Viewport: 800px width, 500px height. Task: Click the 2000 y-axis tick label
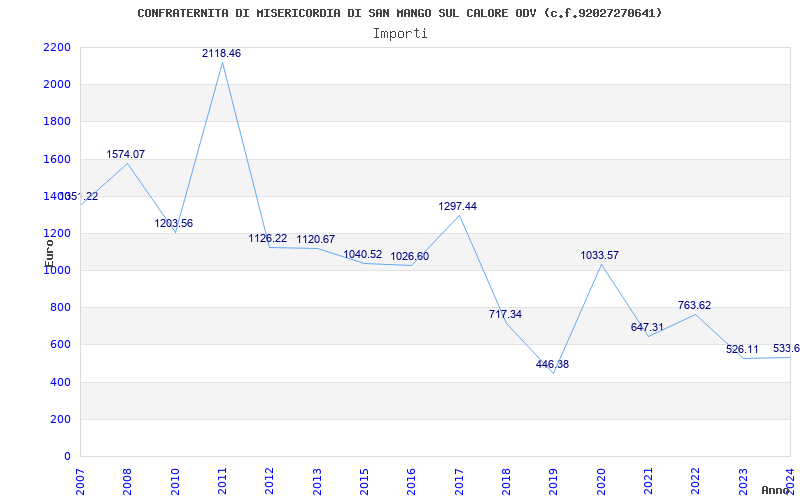click(57, 85)
